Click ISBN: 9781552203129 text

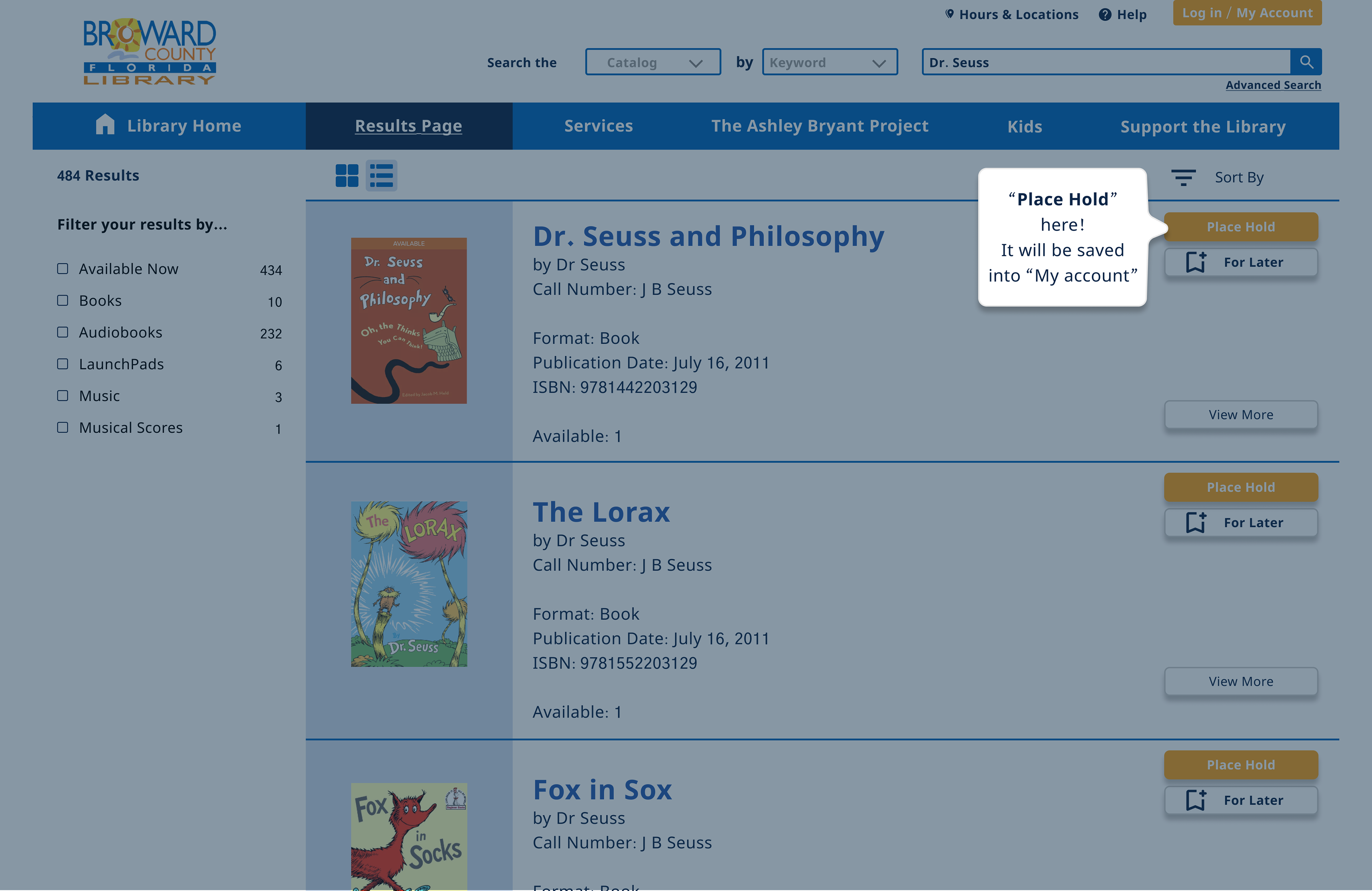tap(615, 663)
